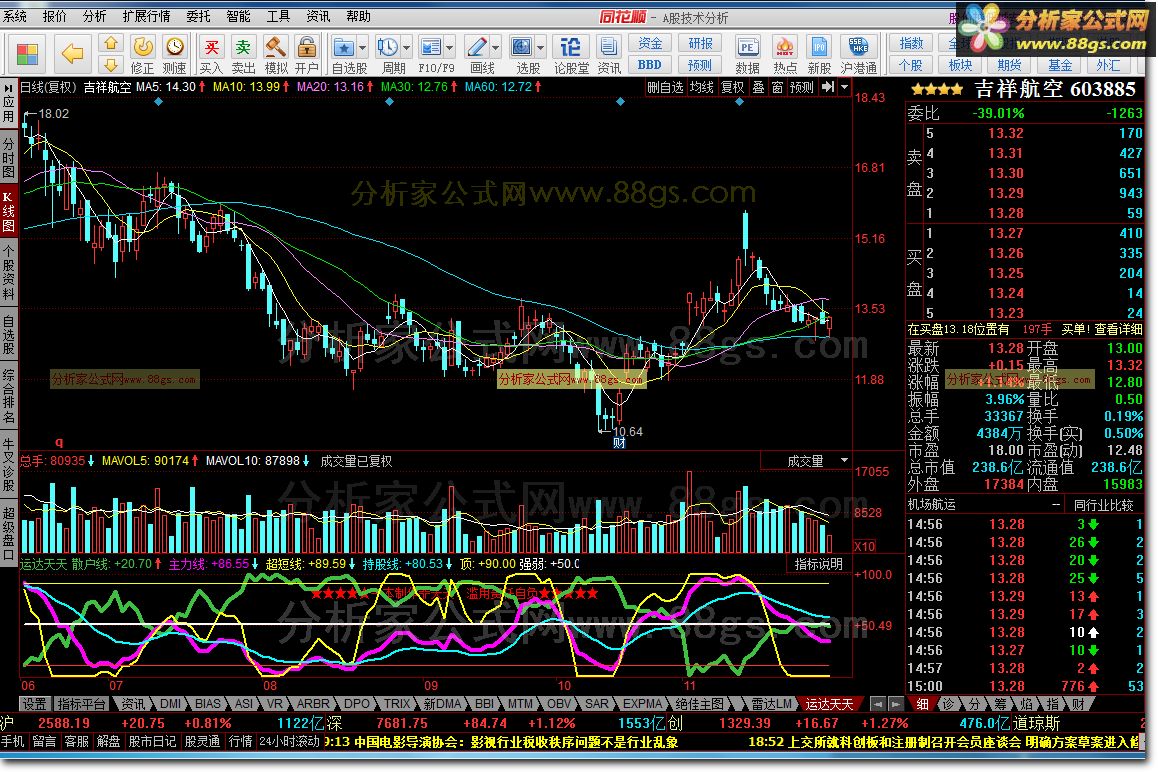The height and width of the screenshot is (772, 1158).
Task: Select the 画线 pencil drawing tool
Action: click(477, 47)
